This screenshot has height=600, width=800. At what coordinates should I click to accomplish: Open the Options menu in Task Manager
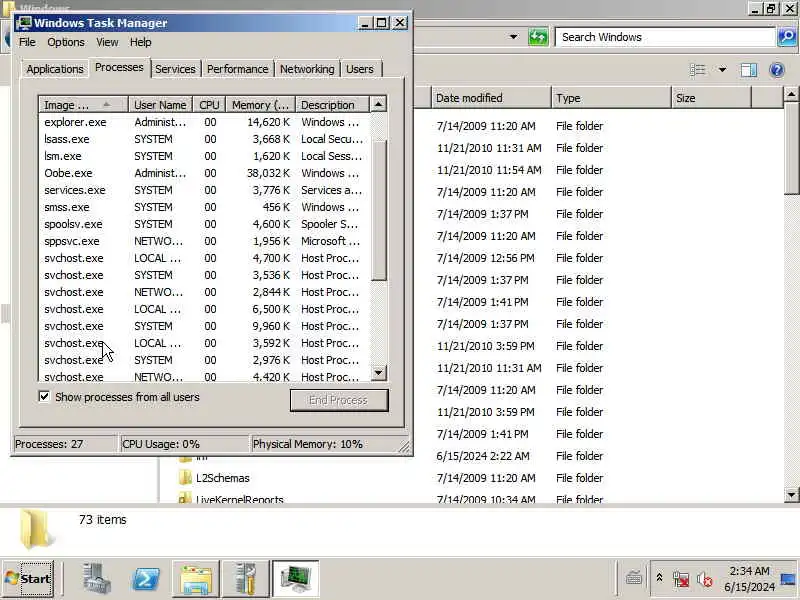pos(66,42)
